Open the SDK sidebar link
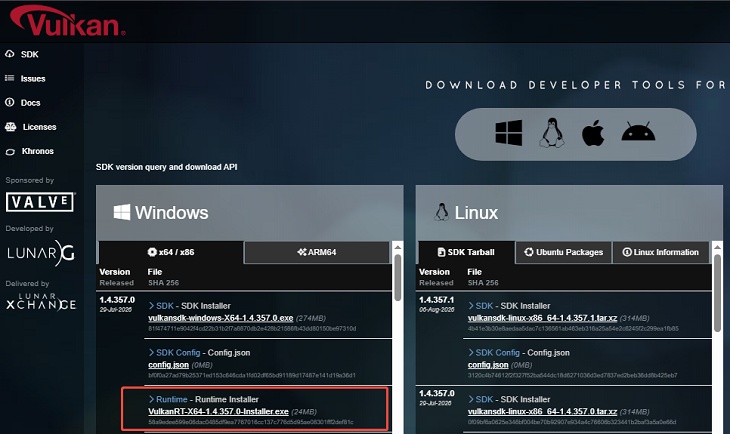The height and width of the screenshot is (434, 730). 29,54
